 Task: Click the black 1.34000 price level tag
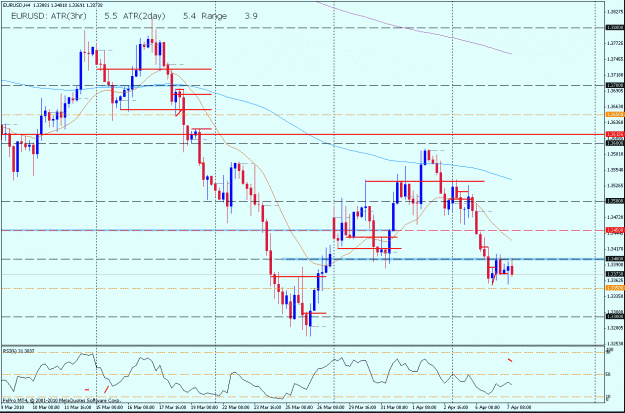[x=615, y=259]
